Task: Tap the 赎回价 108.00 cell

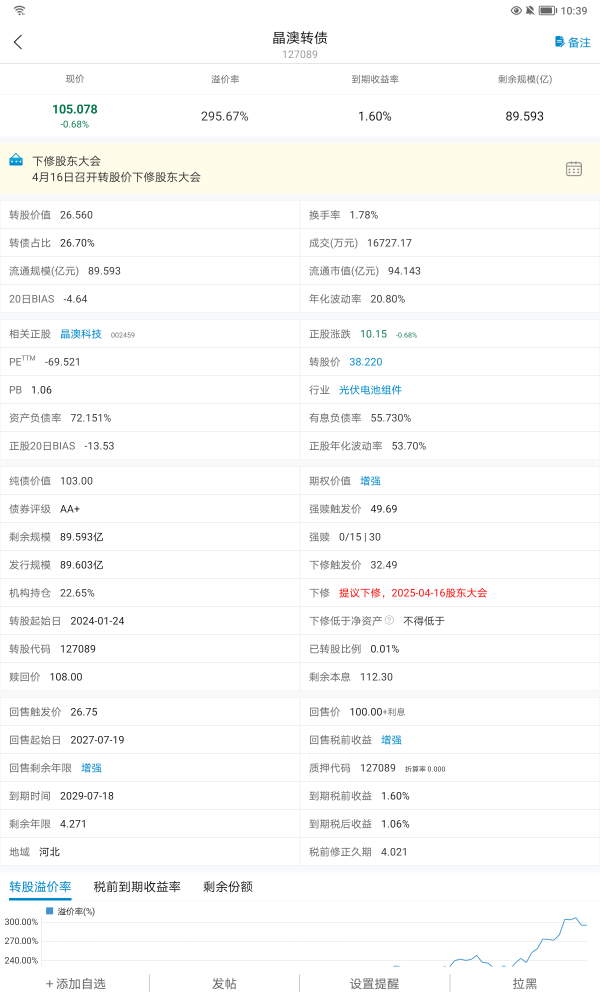Action: [150, 677]
